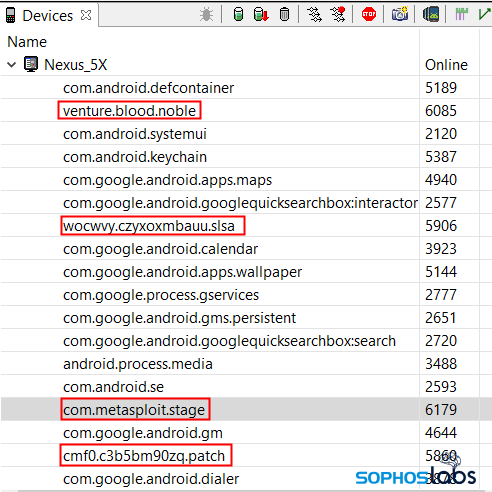Select the venture.blood.noble process
This screenshot has height=492, width=492.
pyautogui.click(x=129, y=111)
